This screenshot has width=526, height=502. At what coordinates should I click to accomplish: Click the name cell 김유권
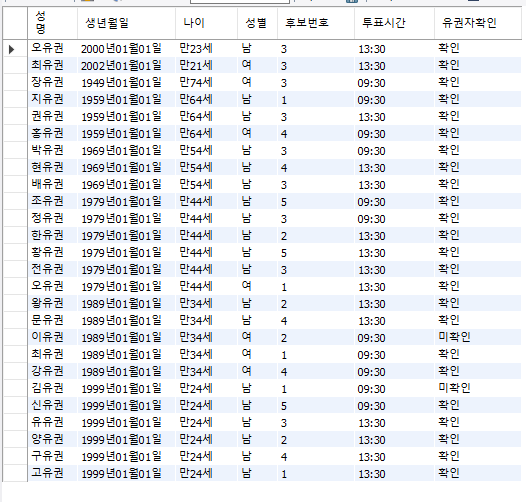click(x=53, y=389)
